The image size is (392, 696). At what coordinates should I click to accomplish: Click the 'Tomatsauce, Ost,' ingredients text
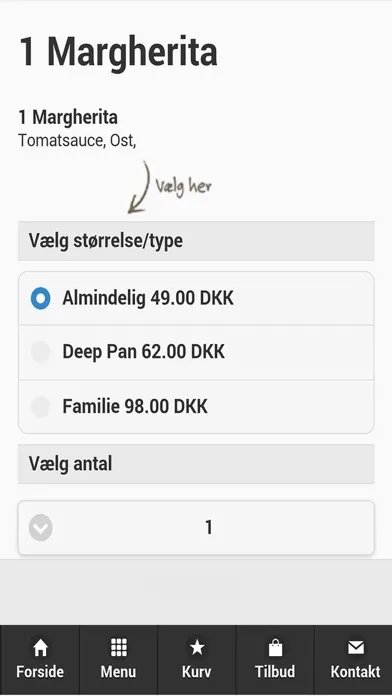[77, 140]
